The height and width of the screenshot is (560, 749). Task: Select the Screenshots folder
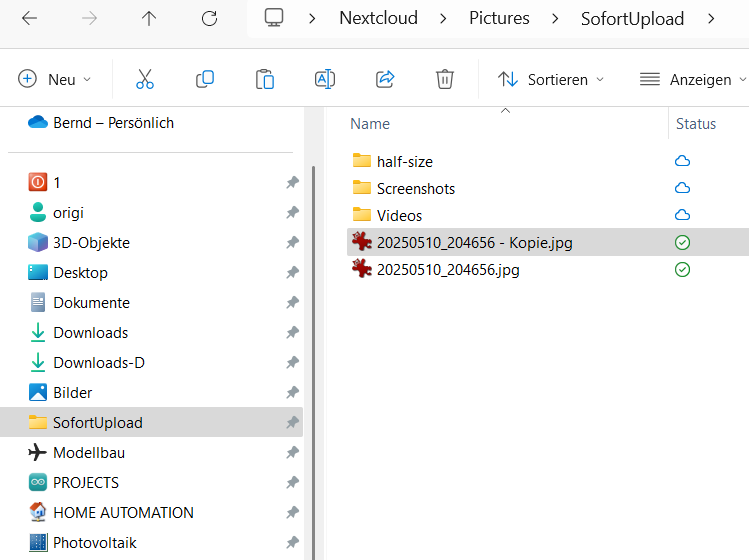click(415, 188)
